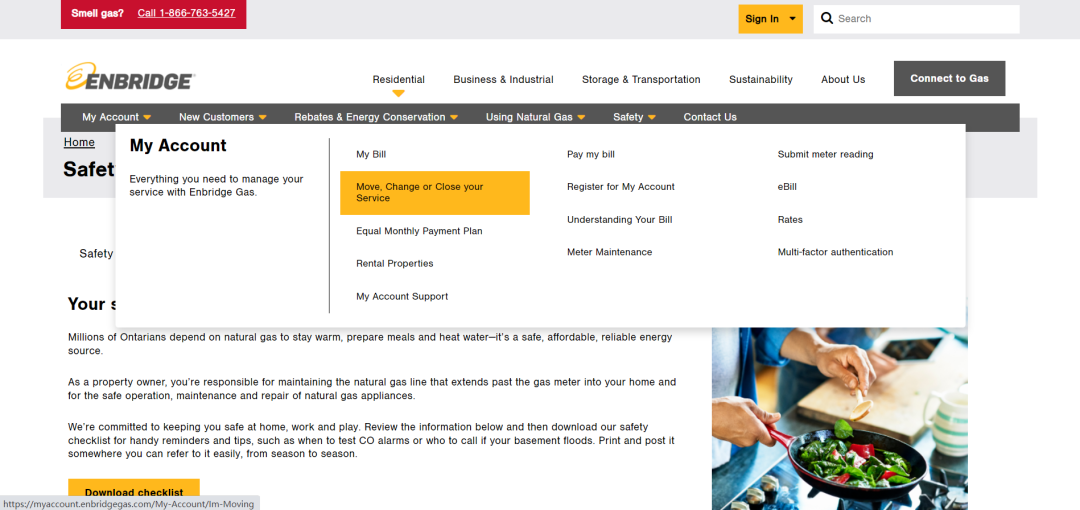Click the My Account heading in dropdown
The width and height of the screenshot is (1080, 510).
pos(178,145)
